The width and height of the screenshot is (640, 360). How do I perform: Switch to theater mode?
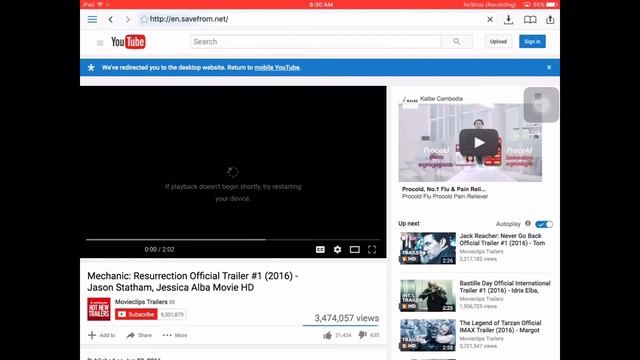pos(355,249)
